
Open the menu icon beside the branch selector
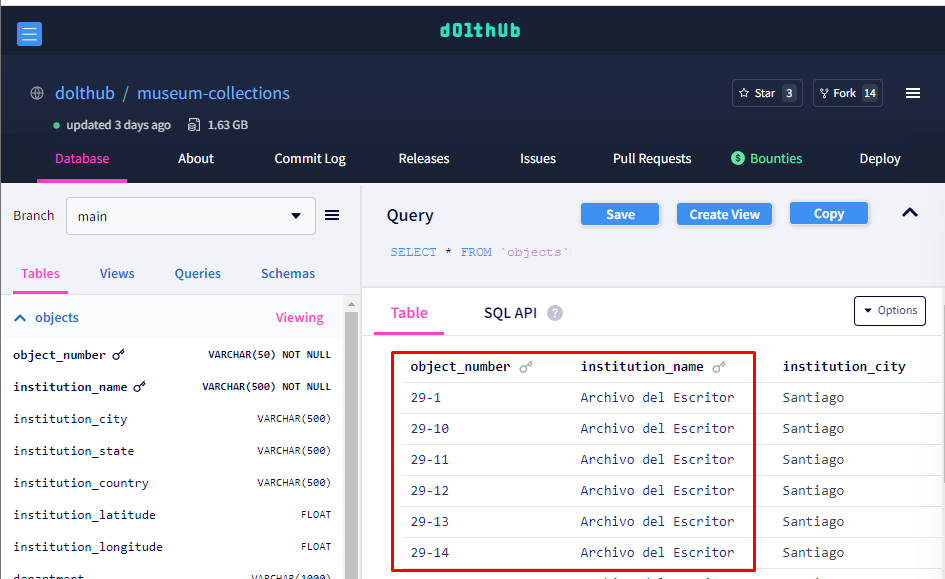[332, 215]
